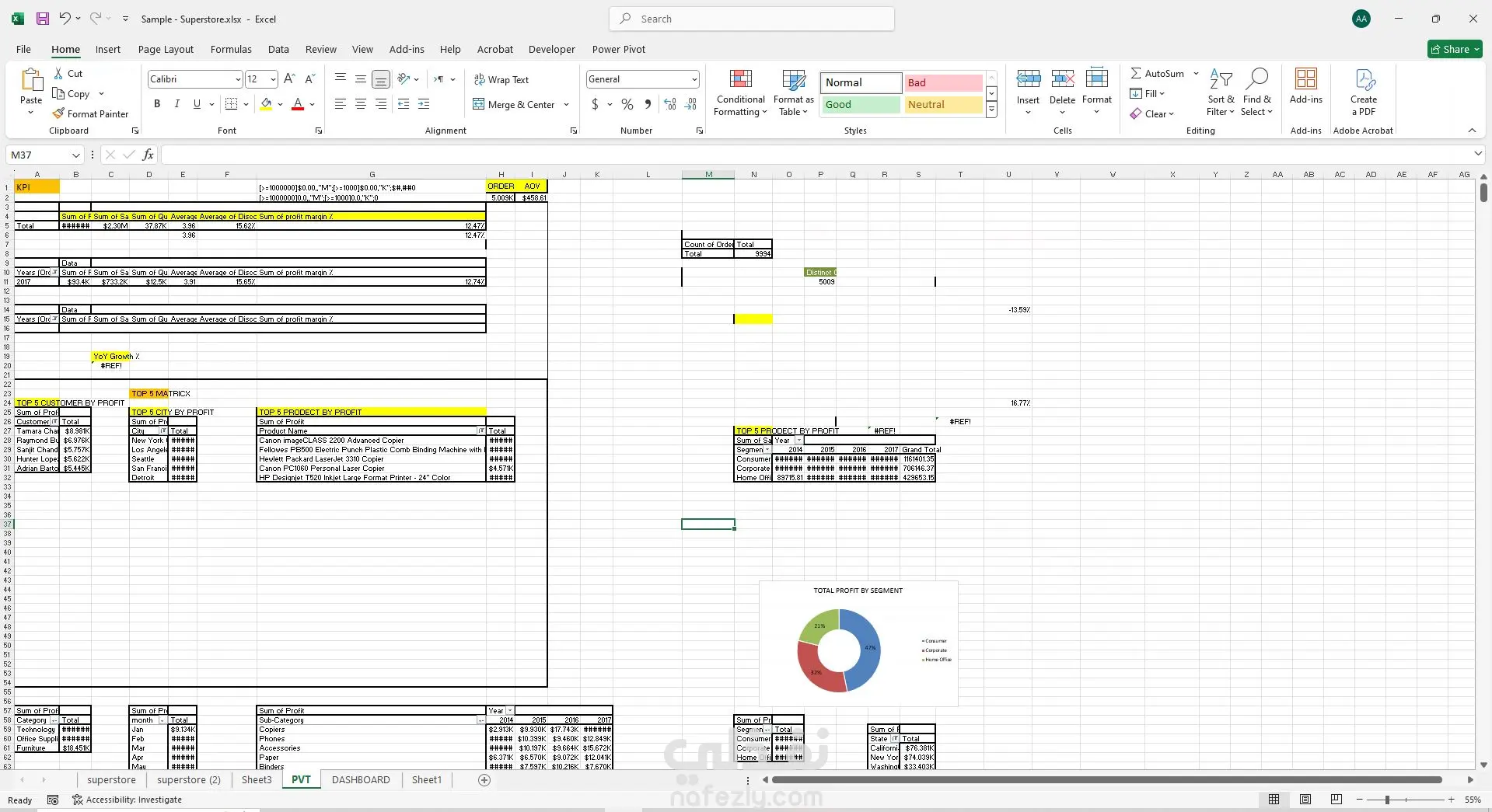Apply Comma Style number format
This screenshot has height=812, width=1492.
(x=648, y=104)
